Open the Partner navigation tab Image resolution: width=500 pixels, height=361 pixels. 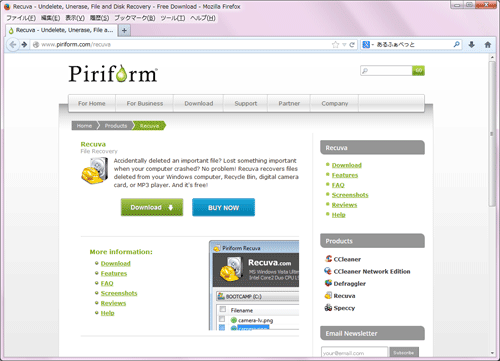pos(289,103)
